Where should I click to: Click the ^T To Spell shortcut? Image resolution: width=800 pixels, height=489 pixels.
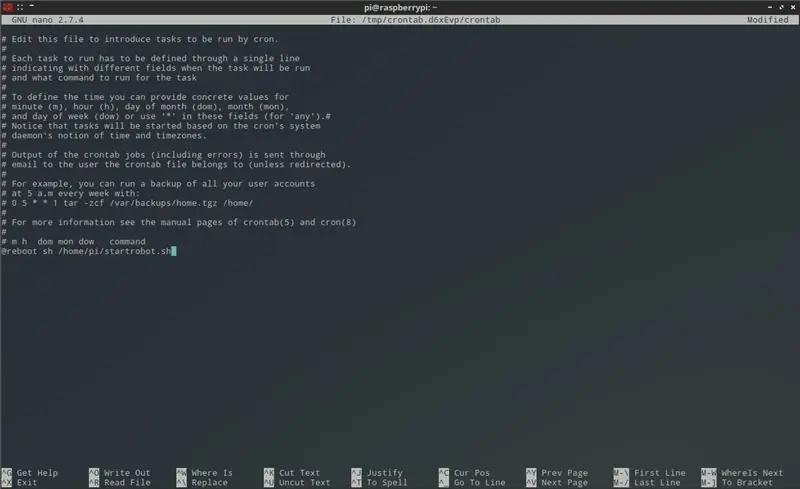pyautogui.click(x=380, y=482)
